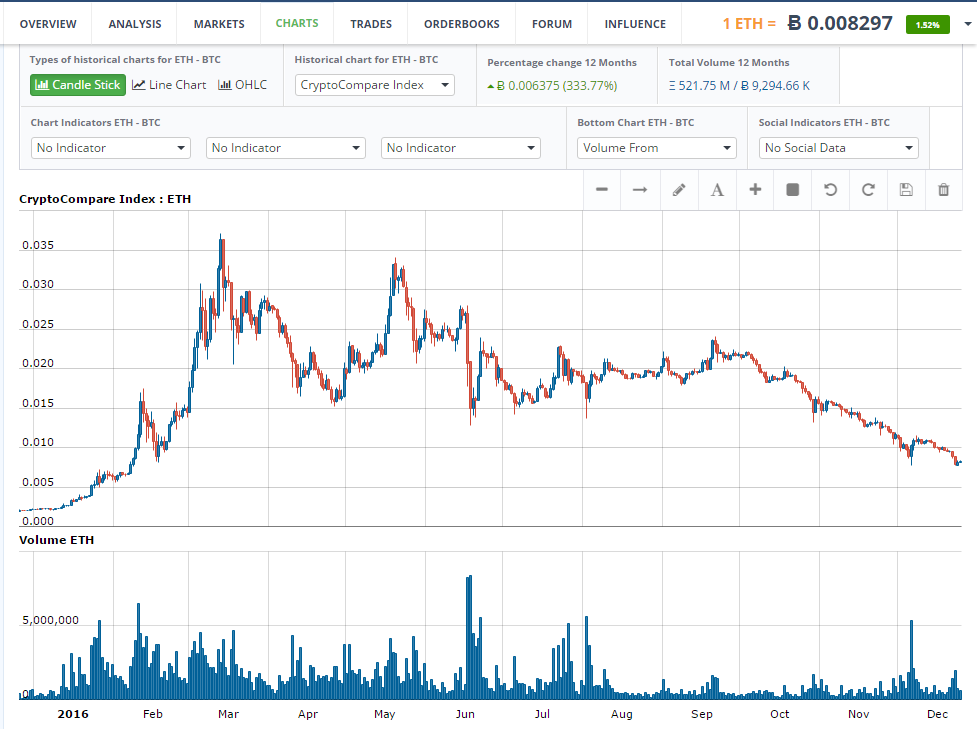
Task: Save chart with the floppy disk icon
Action: [906, 190]
